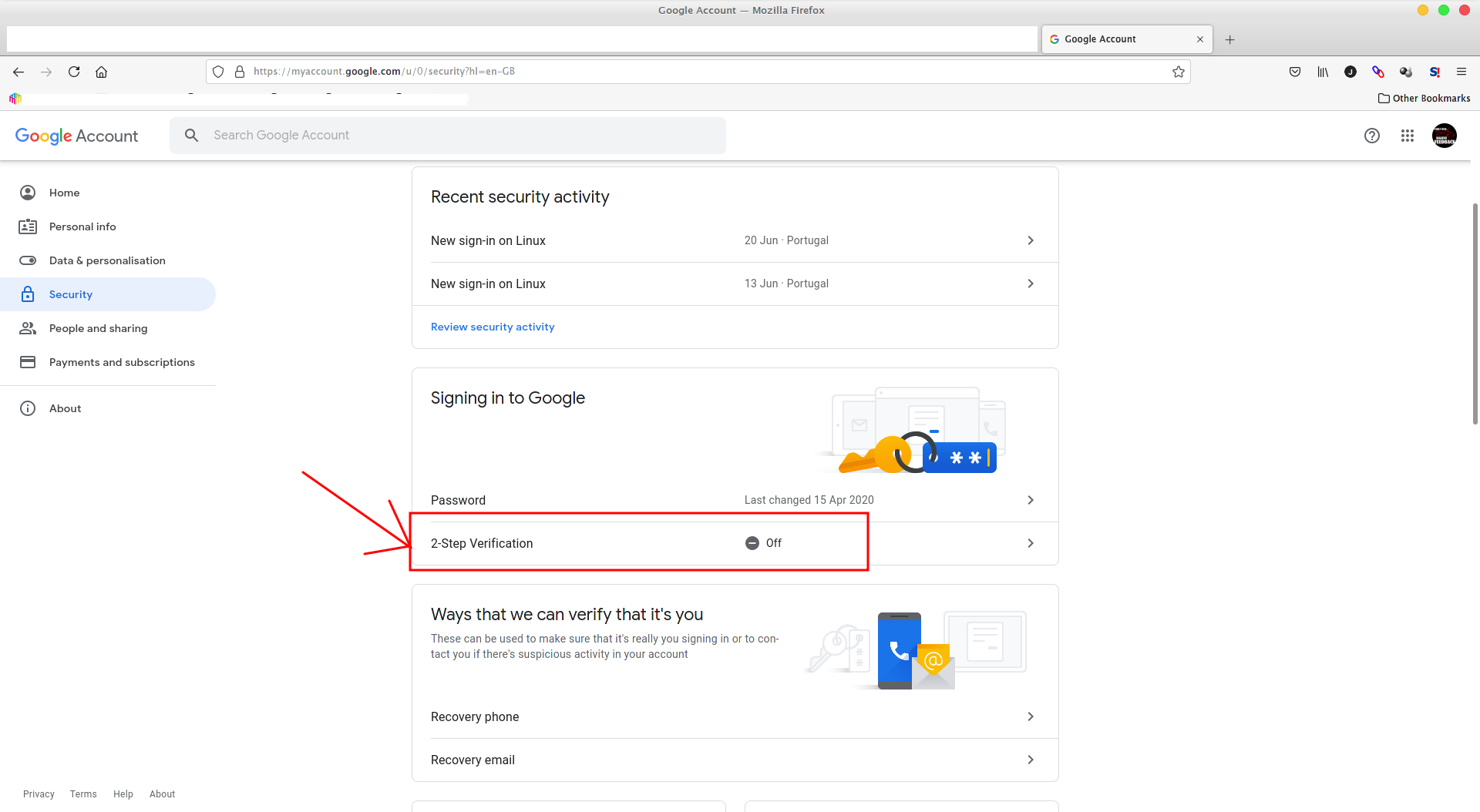Select Personal info in sidebar
Viewport: 1480px width, 812px height.
[x=82, y=226]
